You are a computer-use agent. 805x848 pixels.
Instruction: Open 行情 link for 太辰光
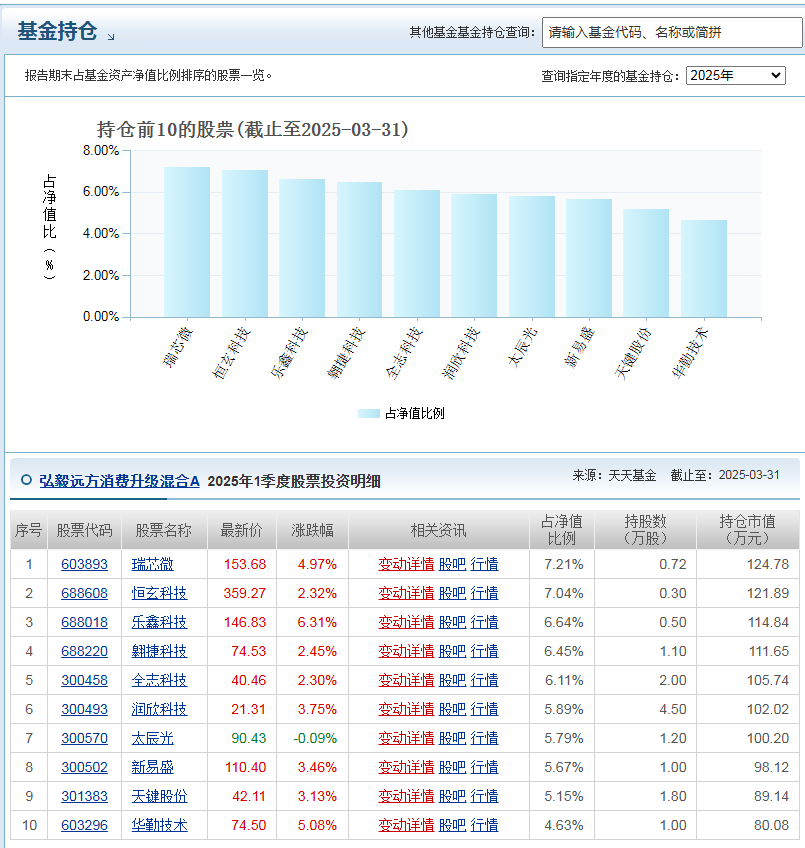click(484, 738)
